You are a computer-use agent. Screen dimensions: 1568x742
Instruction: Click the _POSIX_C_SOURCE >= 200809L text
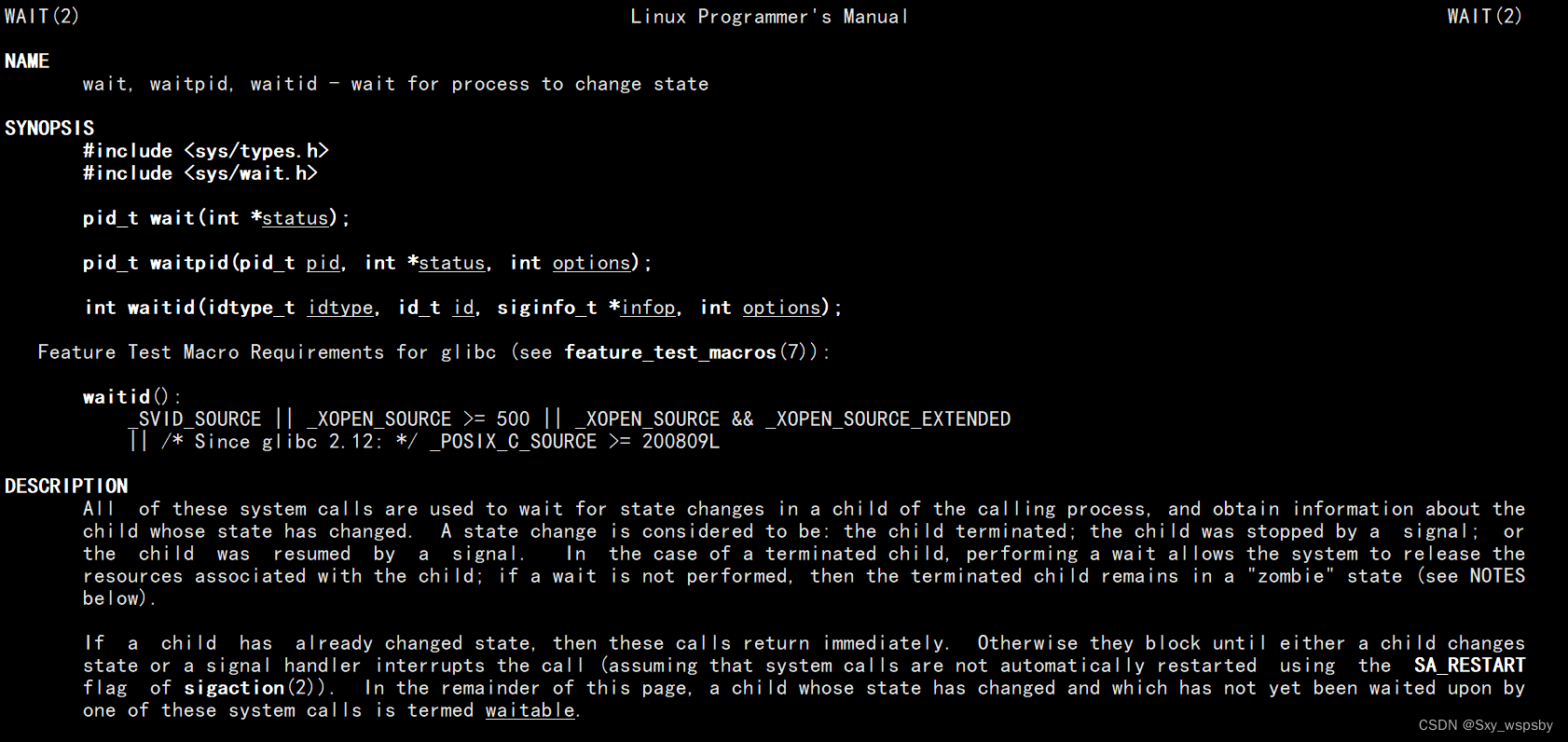pos(574,442)
